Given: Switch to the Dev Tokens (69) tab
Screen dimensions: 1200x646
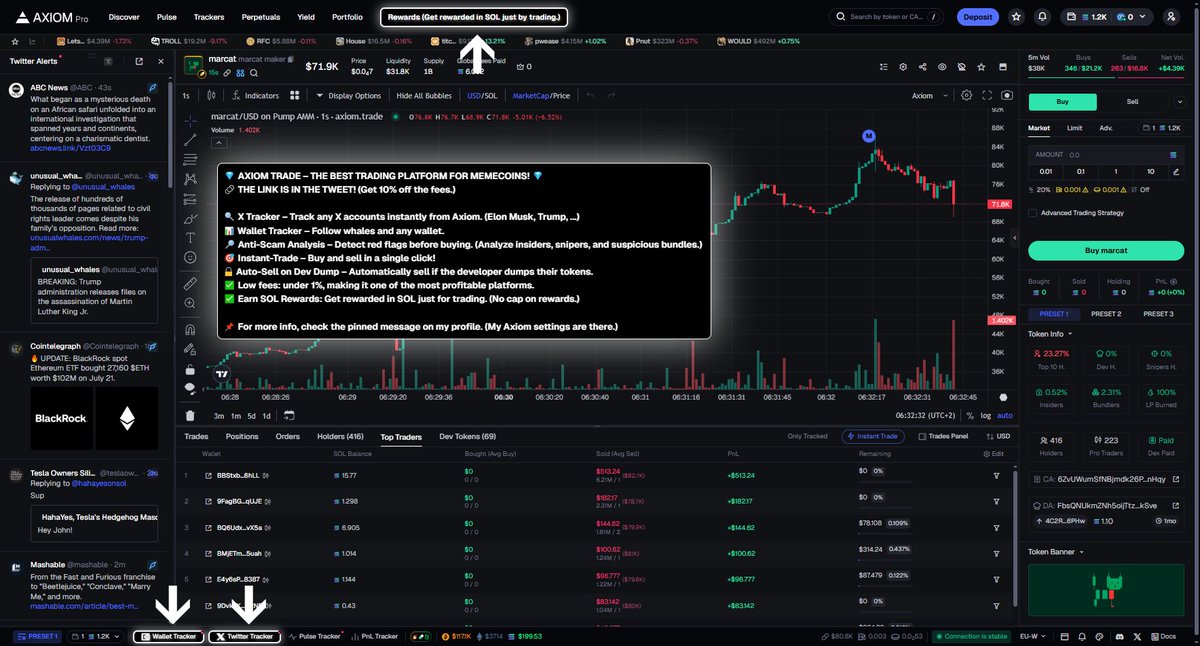Looking at the screenshot, I should tap(468, 437).
